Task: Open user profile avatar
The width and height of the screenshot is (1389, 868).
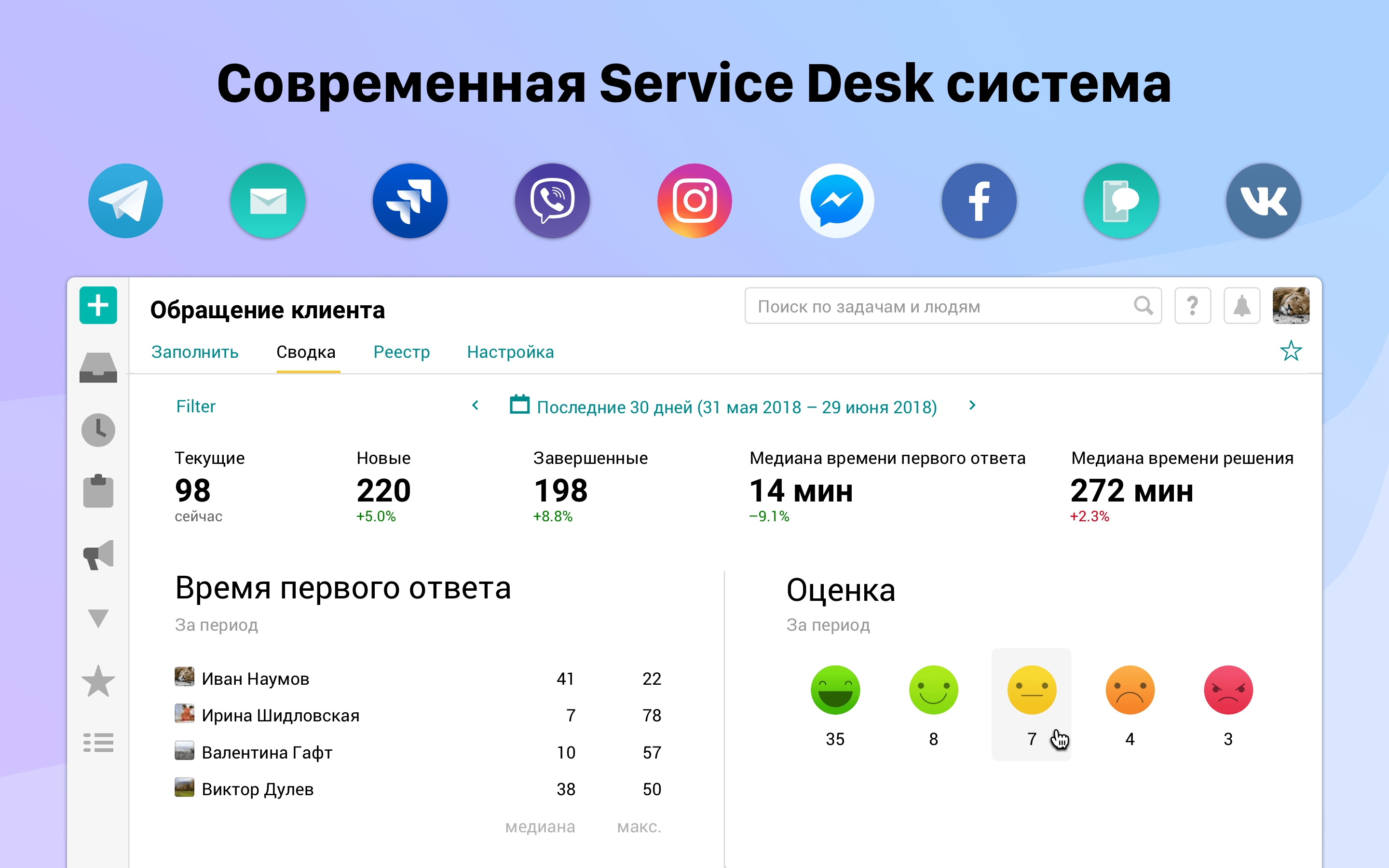Action: [x=1291, y=306]
